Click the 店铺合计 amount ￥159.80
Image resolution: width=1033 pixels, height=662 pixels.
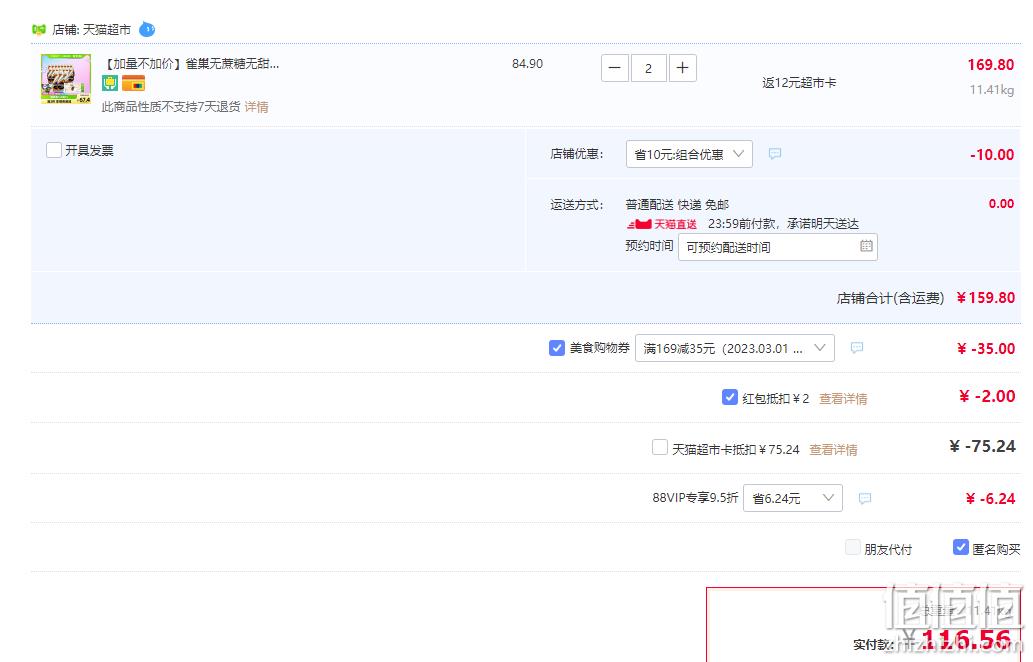point(986,298)
